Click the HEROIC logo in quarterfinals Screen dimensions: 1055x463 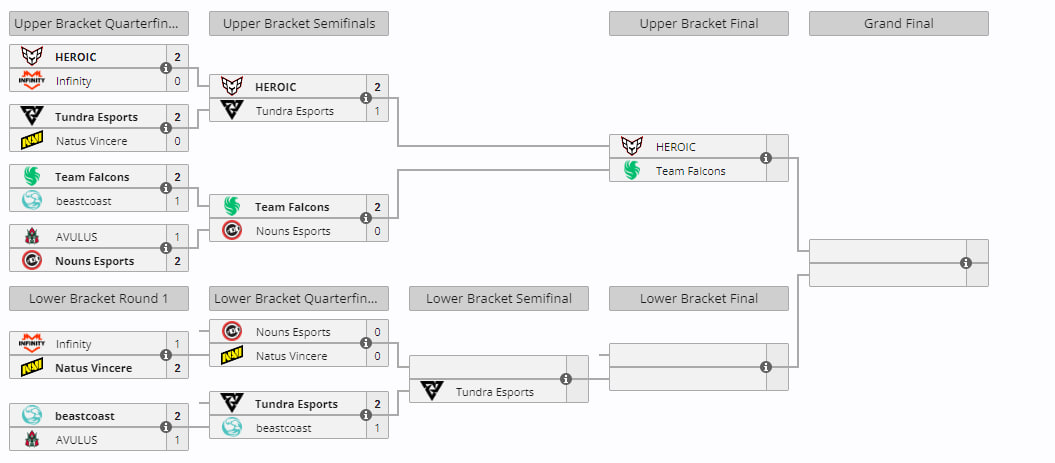pyautogui.click(x=32, y=56)
